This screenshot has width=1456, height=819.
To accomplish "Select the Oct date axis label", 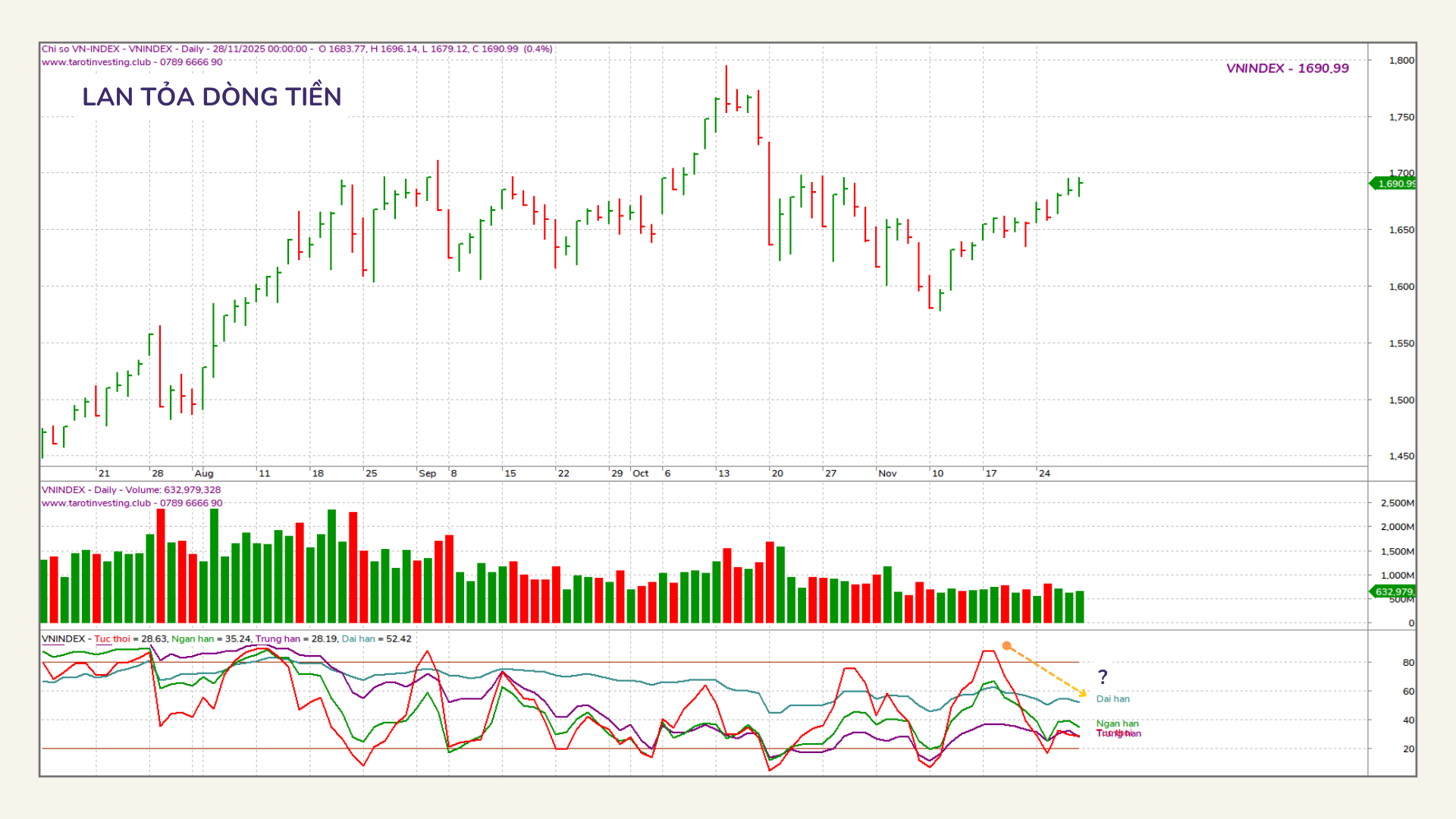I will point(641,473).
